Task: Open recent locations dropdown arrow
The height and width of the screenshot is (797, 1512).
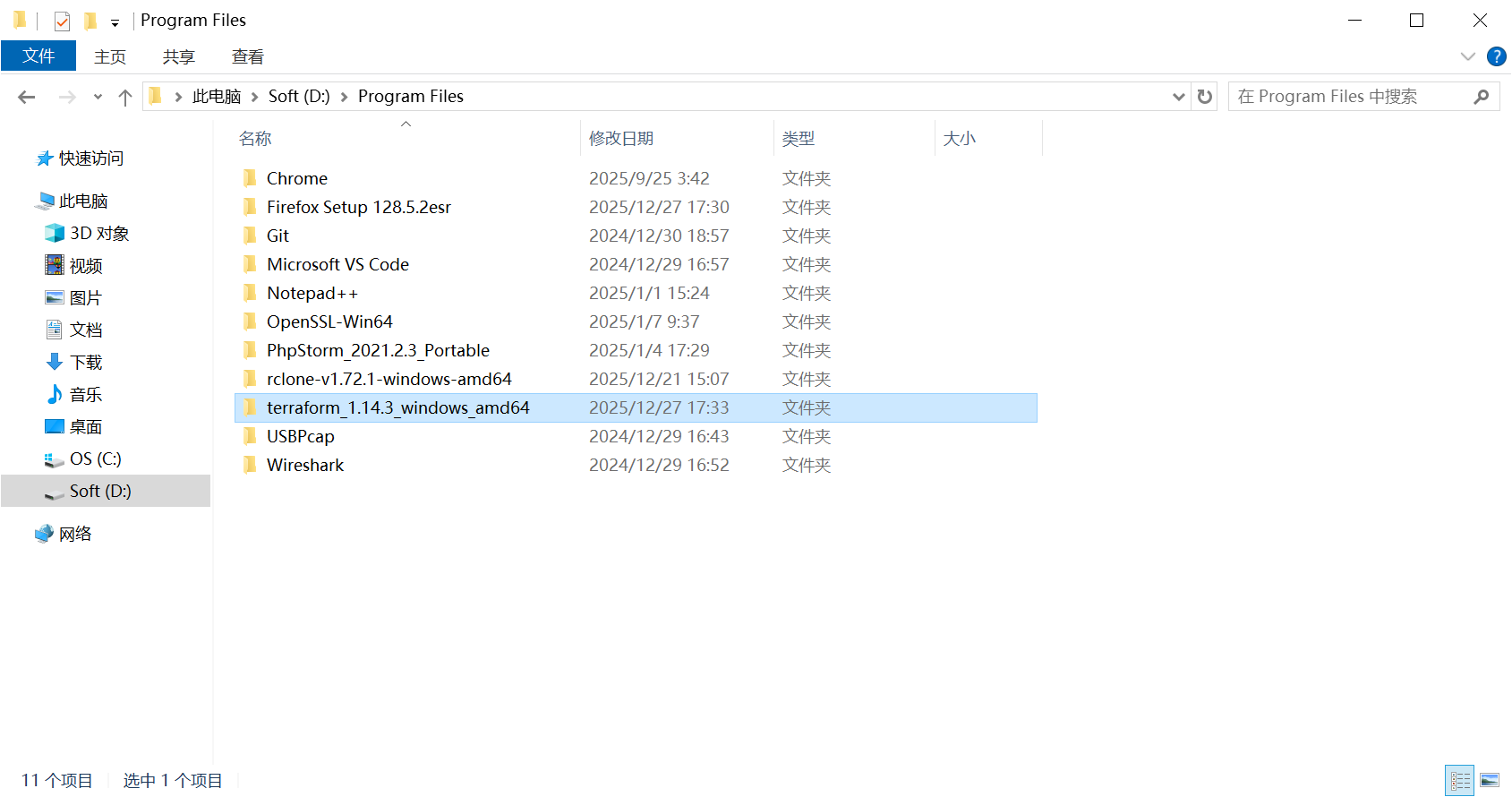Action: (x=98, y=97)
